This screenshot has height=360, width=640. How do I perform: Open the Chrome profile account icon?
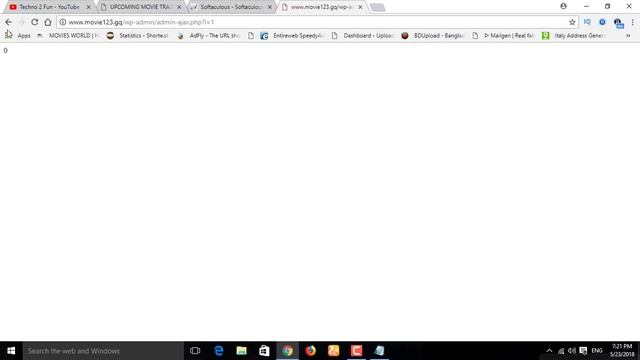[563, 6]
